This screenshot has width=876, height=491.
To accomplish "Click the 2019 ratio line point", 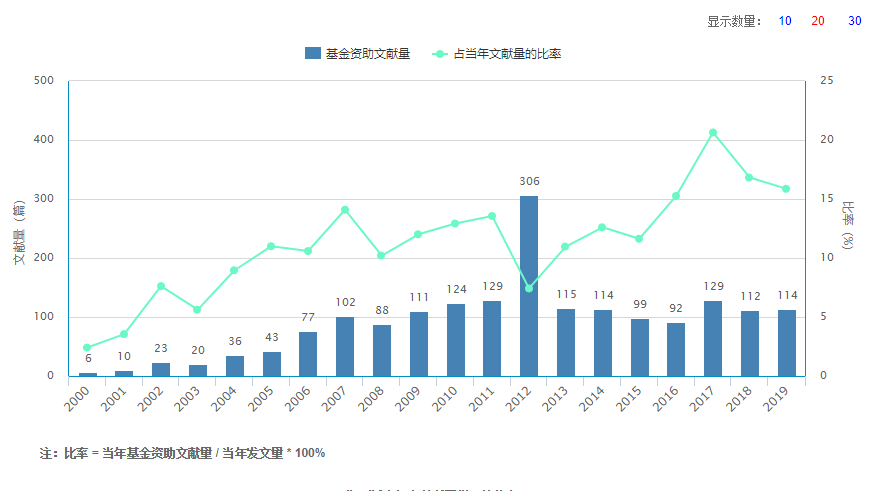I will tap(786, 189).
